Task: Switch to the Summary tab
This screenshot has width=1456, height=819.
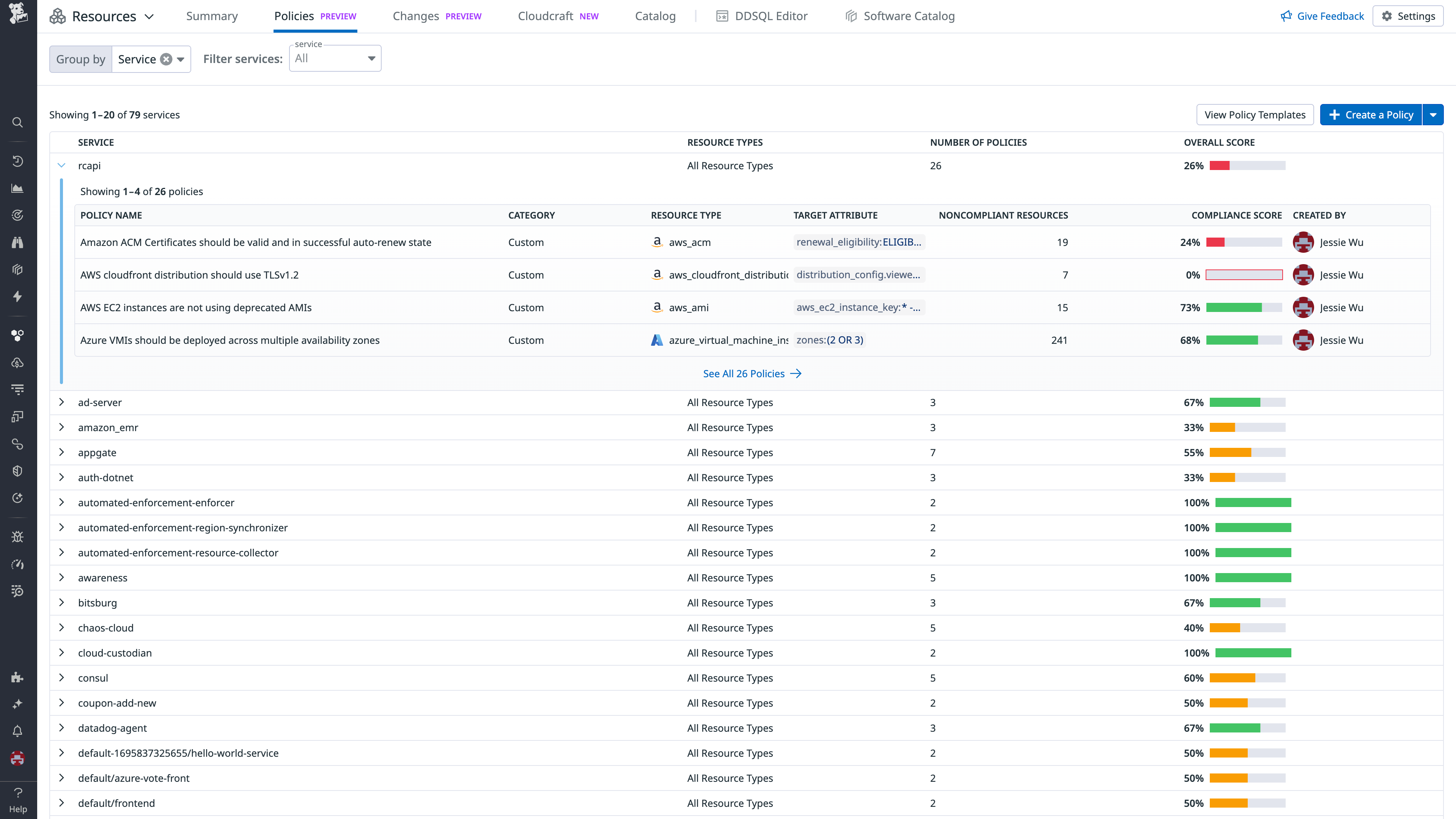Action: (x=212, y=16)
